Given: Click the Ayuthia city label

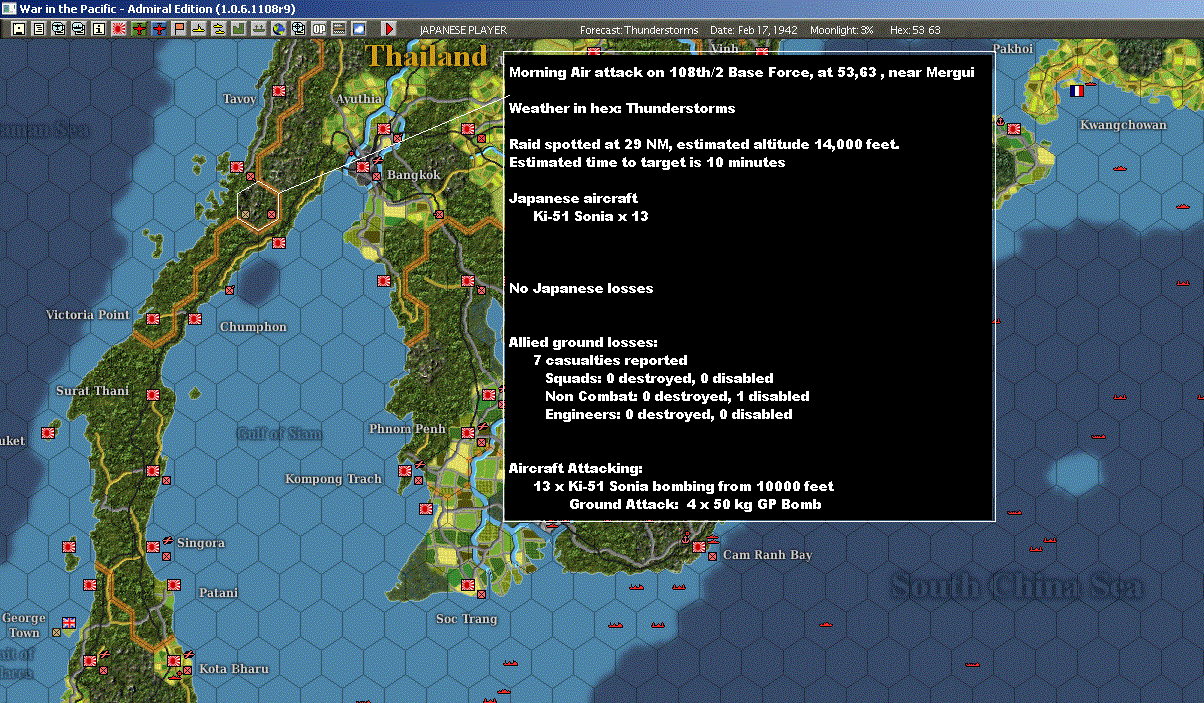Looking at the screenshot, I should [x=359, y=99].
